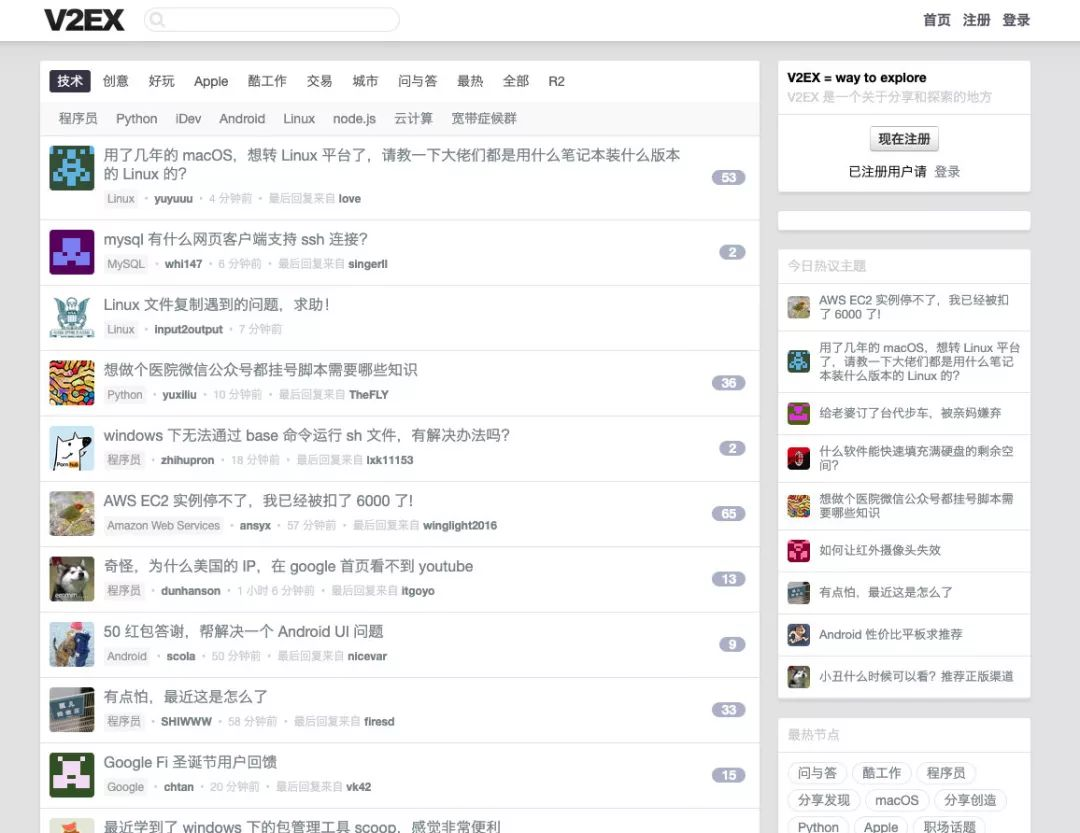This screenshot has width=1080, height=833.
Task: Click 登录 link beside 已注册用户请
Action: 947,172
